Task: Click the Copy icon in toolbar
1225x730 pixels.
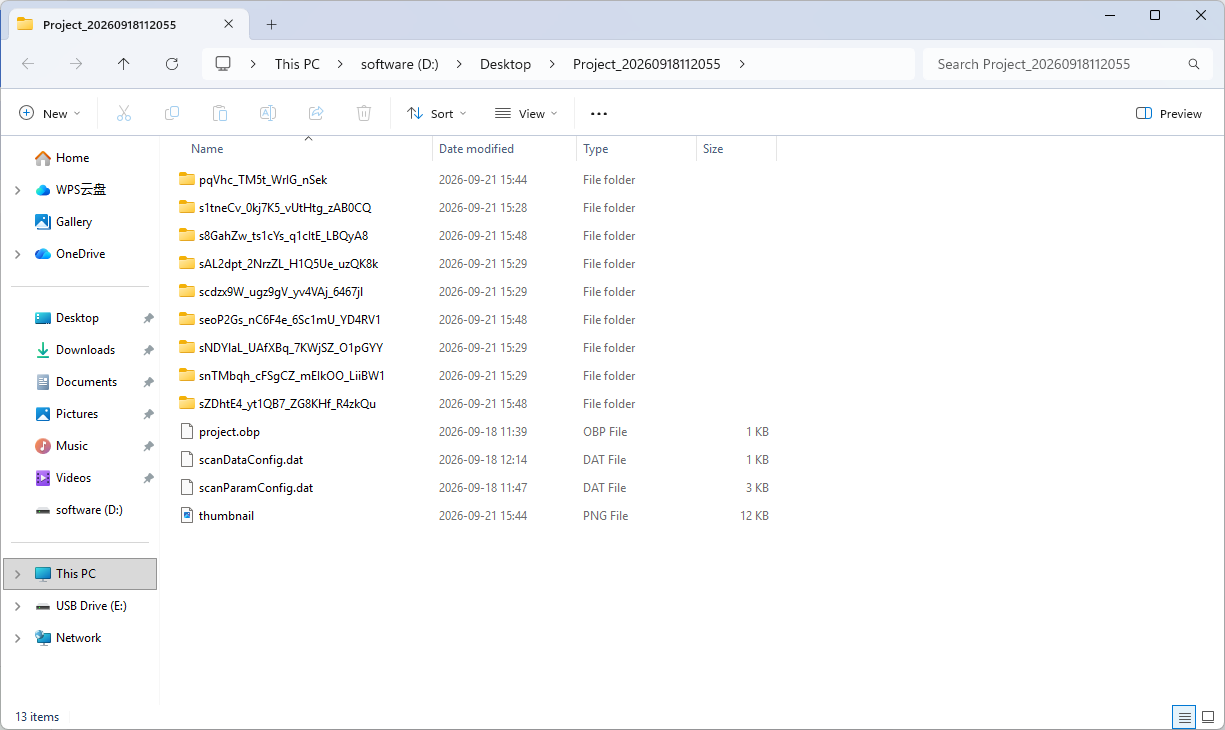Action: (x=172, y=114)
